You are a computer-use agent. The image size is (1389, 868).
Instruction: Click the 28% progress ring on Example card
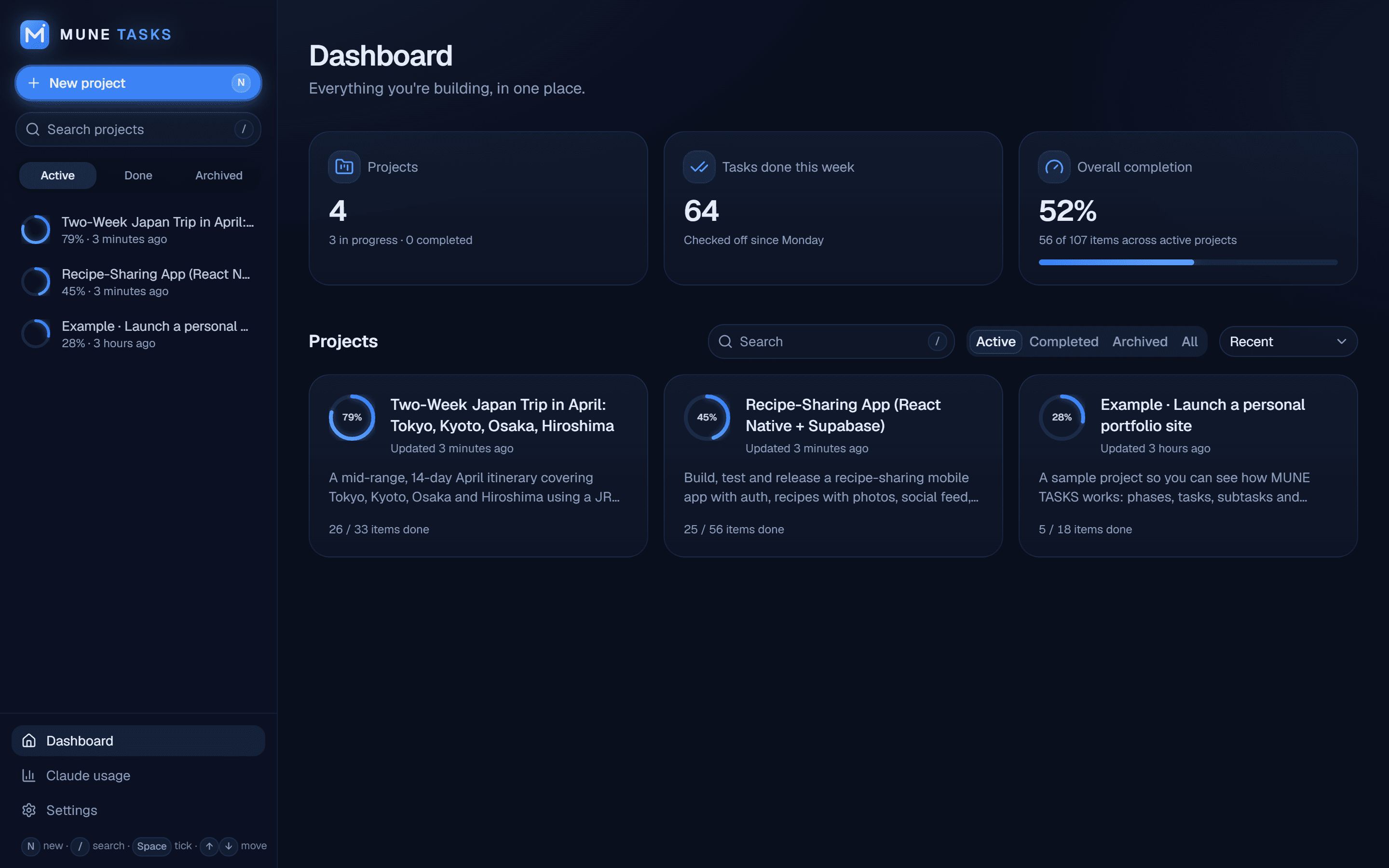(x=1062, y=417)
